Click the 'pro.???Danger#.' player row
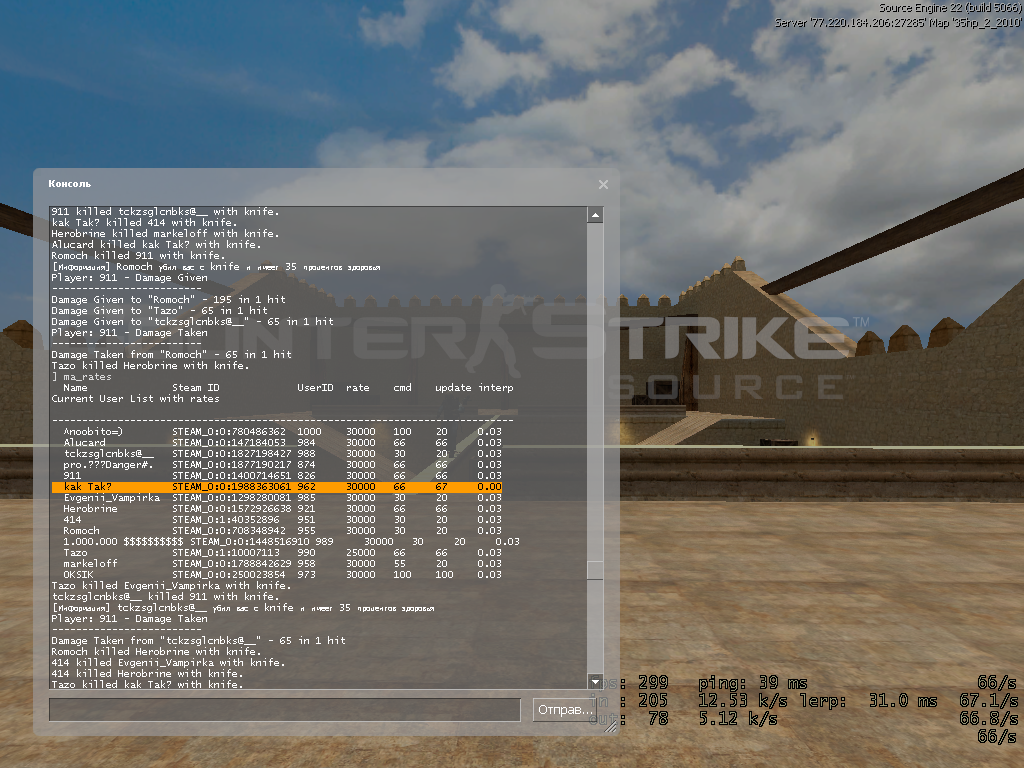Screen dimensions: 1024x768 (282, 465)
